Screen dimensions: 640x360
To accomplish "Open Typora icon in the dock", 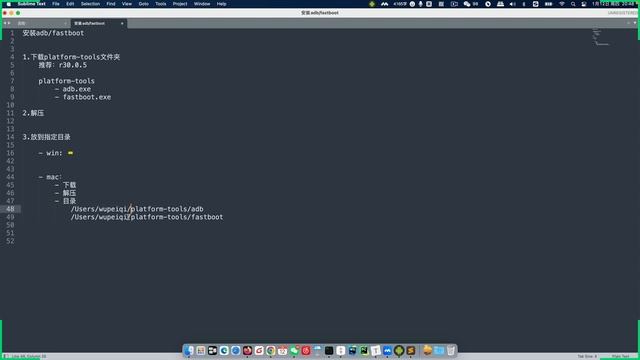I will coord(376,350).
